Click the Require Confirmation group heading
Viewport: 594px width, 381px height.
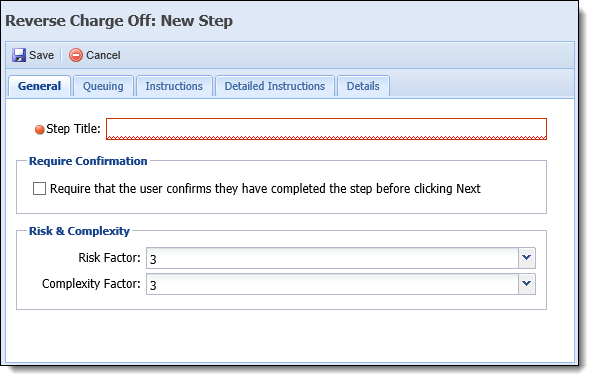pos(88,161)
